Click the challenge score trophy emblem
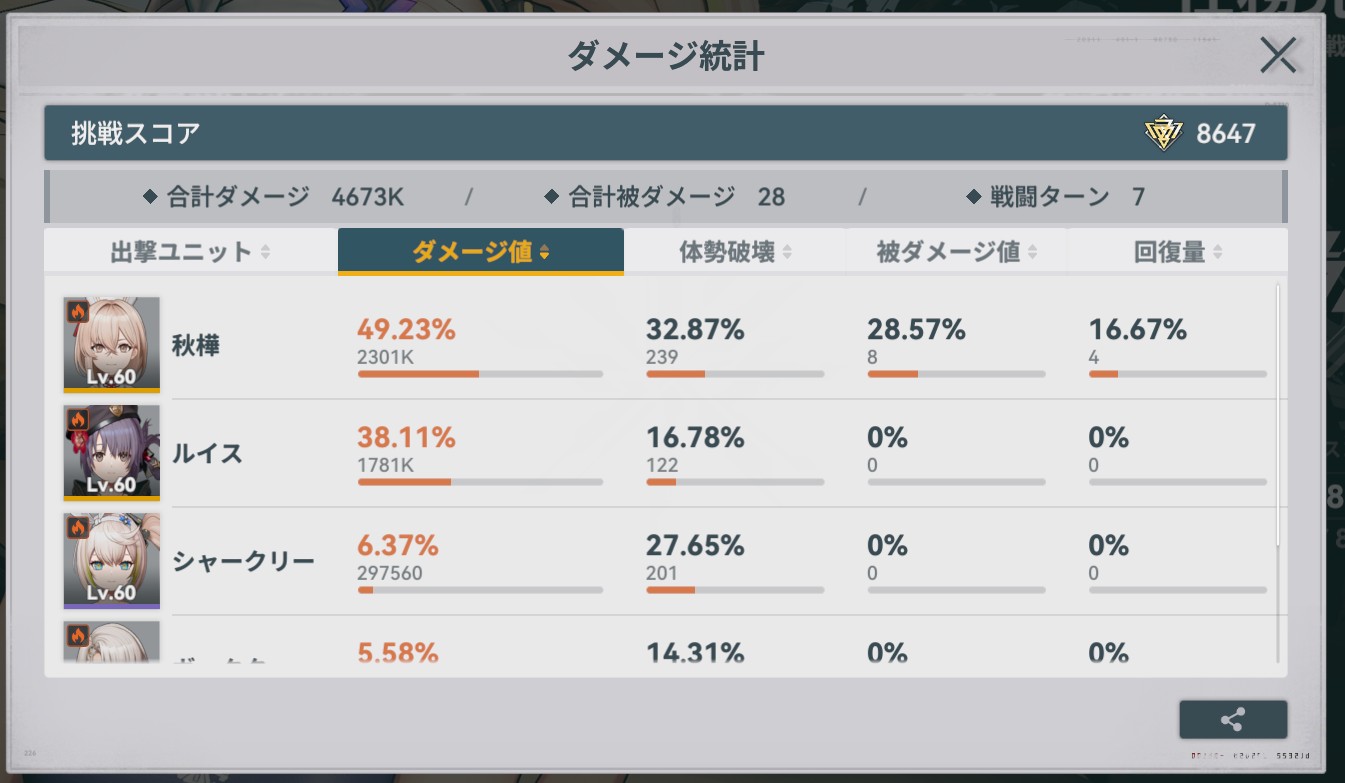1345x783 pixels. coord(1163,133)
